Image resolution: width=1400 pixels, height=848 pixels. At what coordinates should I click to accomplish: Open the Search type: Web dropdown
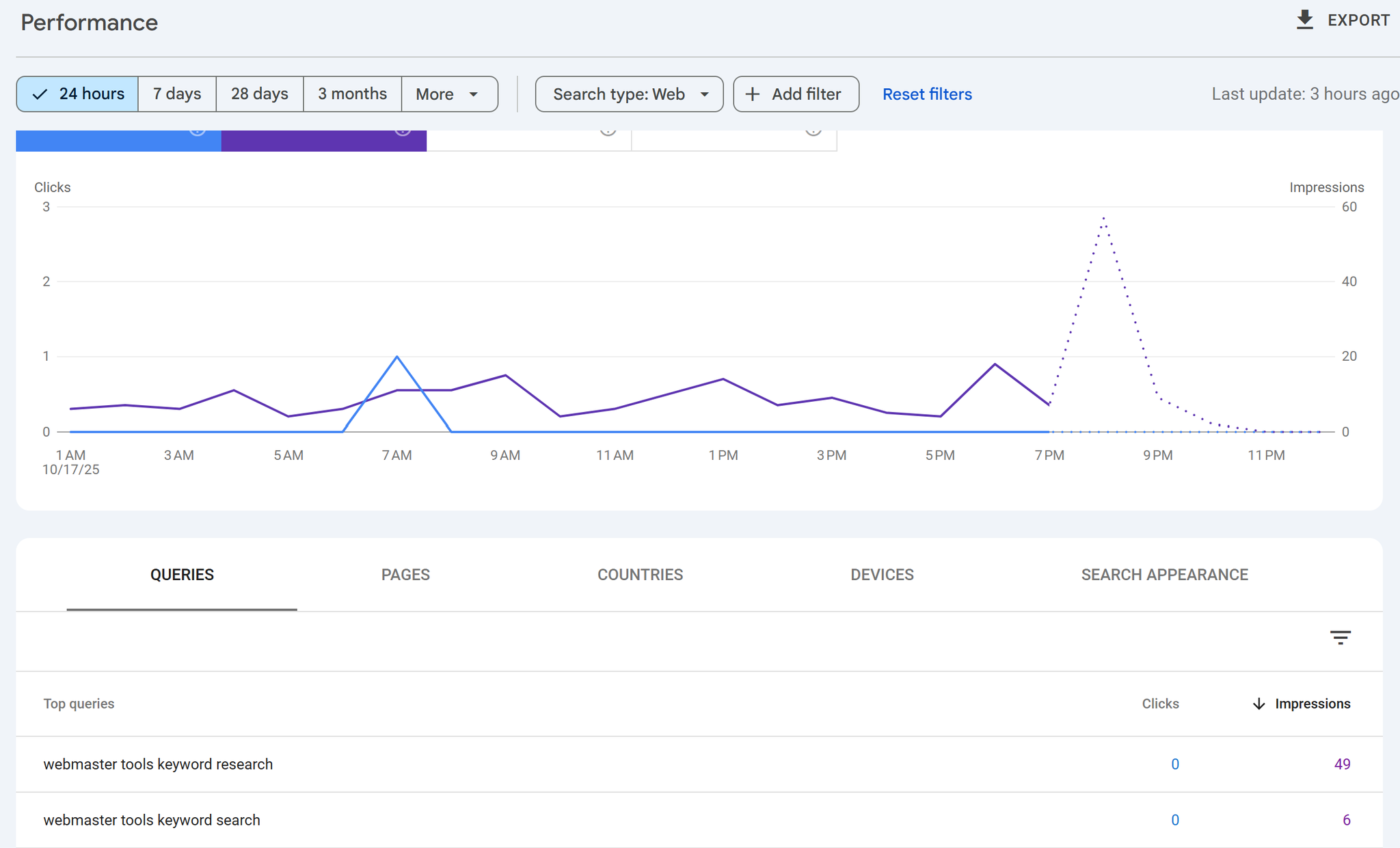[629, 94]
